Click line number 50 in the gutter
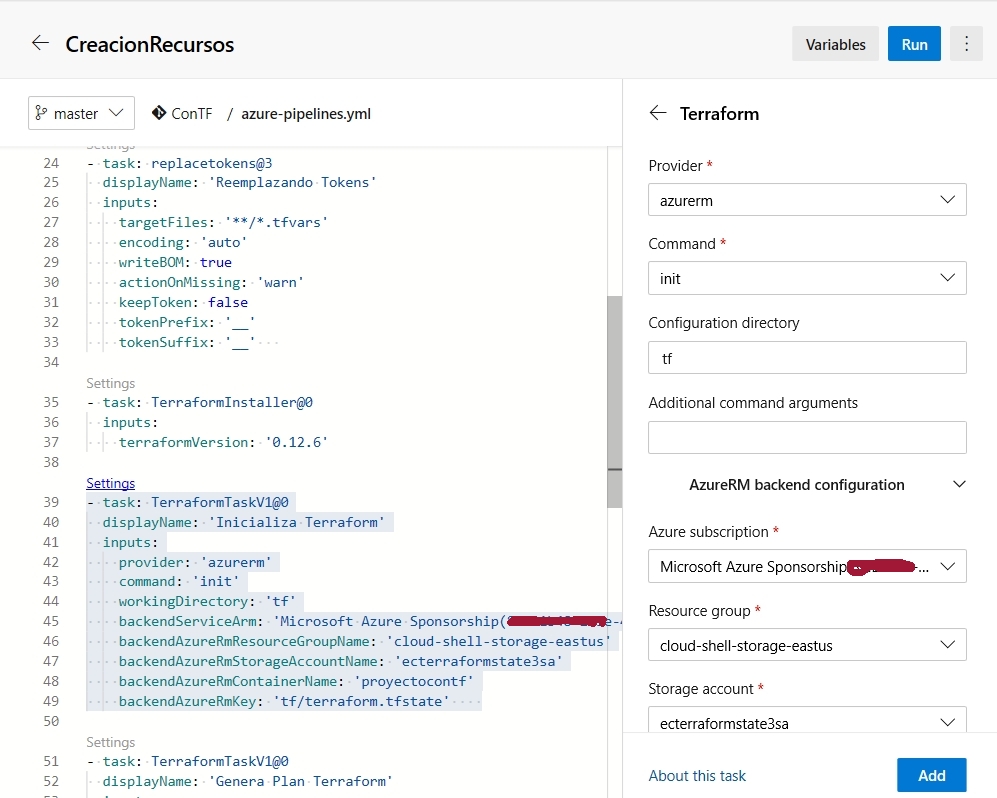Viewport: 997px width, 798px height. click(51, 721)
